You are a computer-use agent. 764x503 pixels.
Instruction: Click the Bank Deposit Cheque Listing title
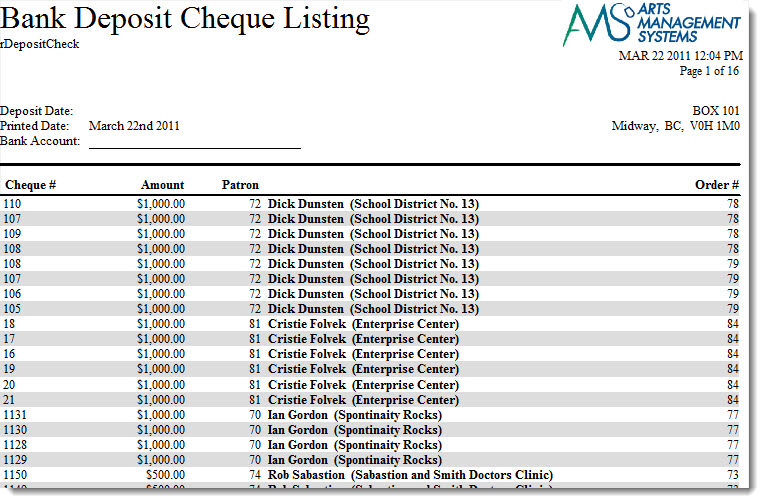185,18
